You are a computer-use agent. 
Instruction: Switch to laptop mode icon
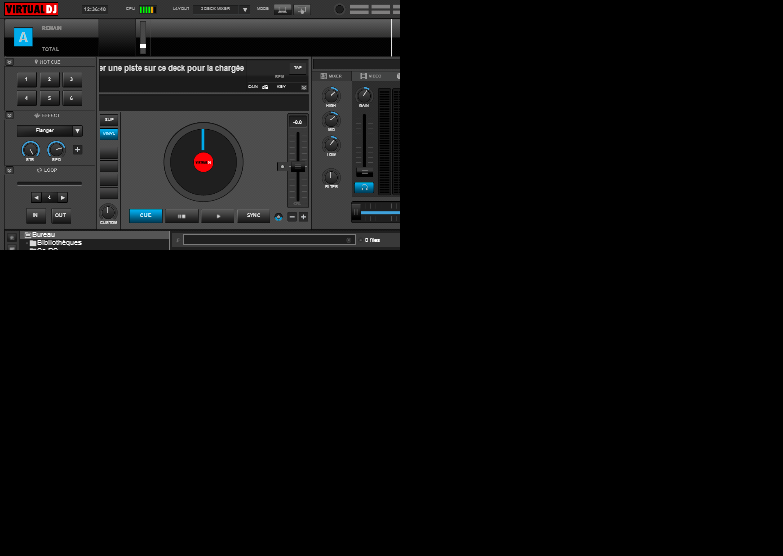(283, 9)
